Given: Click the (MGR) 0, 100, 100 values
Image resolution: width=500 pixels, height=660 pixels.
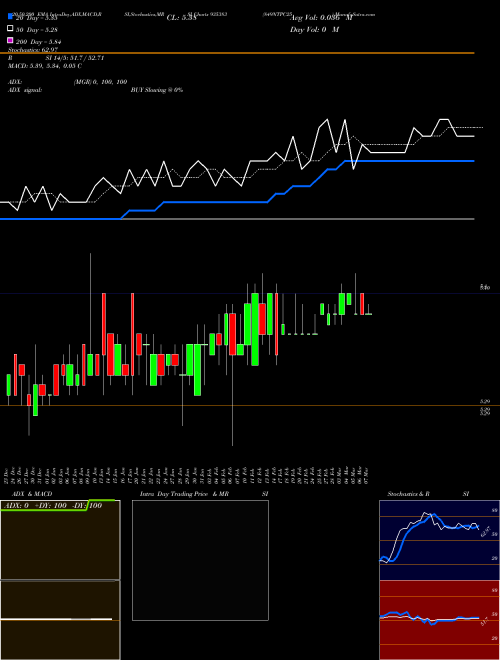Looking at the screenshot, I should (100, 82).
